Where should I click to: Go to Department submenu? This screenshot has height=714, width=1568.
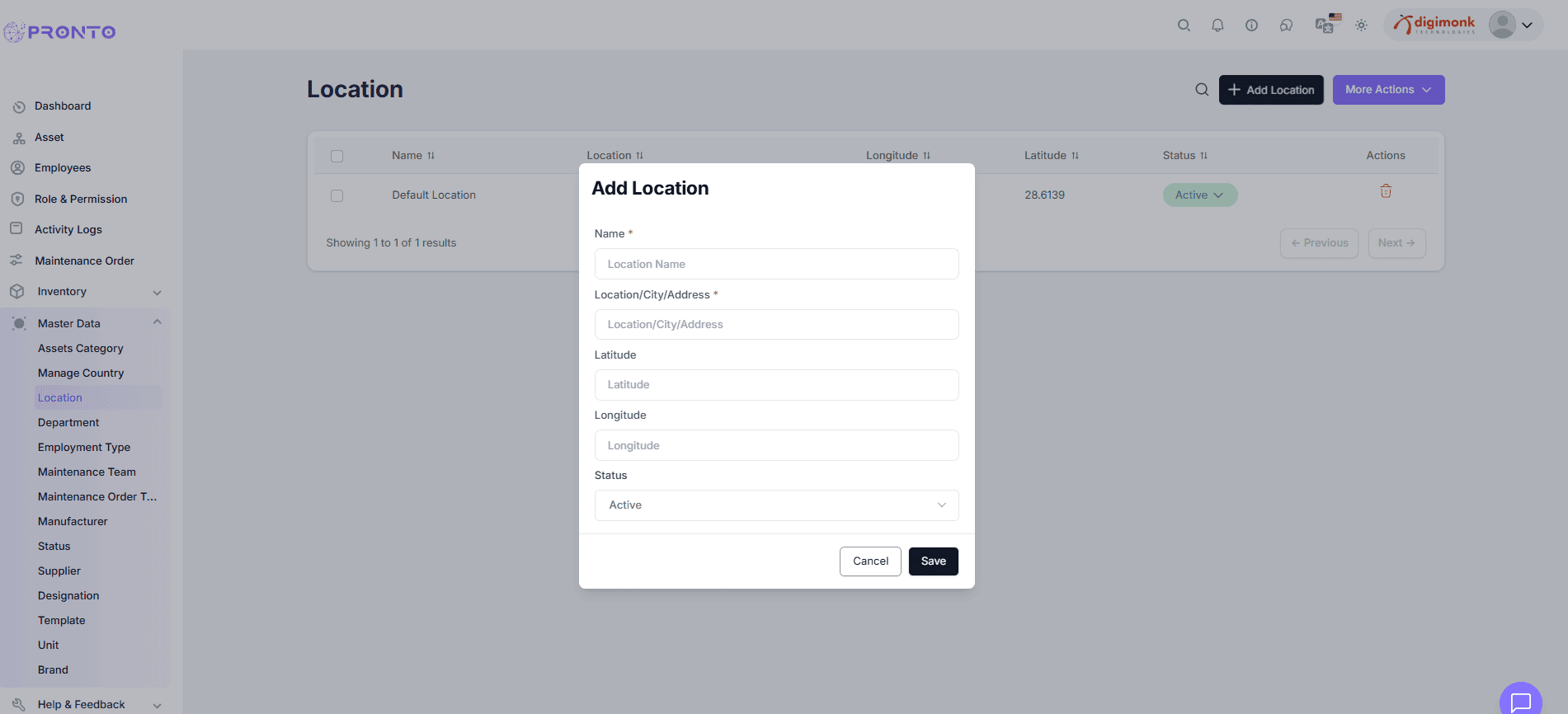68,423
